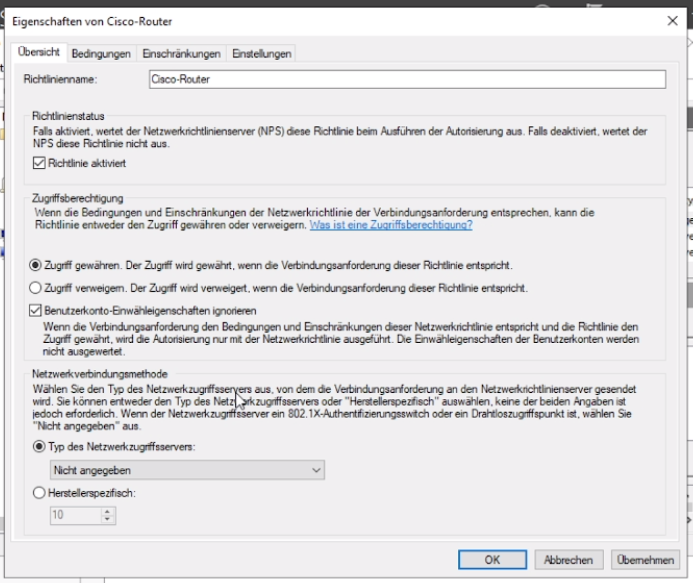Expand the 'Nicht angegeben' dropdown list
Screen dimensions: 693x583
point(187,470)
